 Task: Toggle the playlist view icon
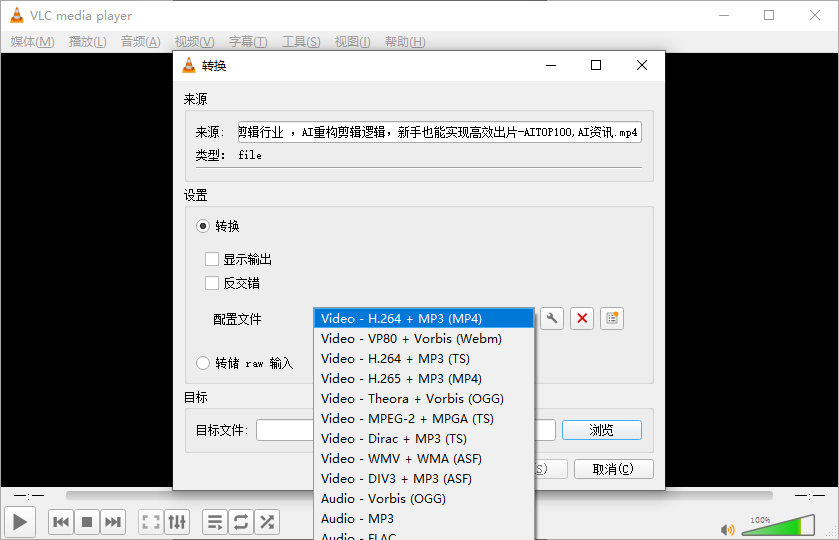click(215, 522)
